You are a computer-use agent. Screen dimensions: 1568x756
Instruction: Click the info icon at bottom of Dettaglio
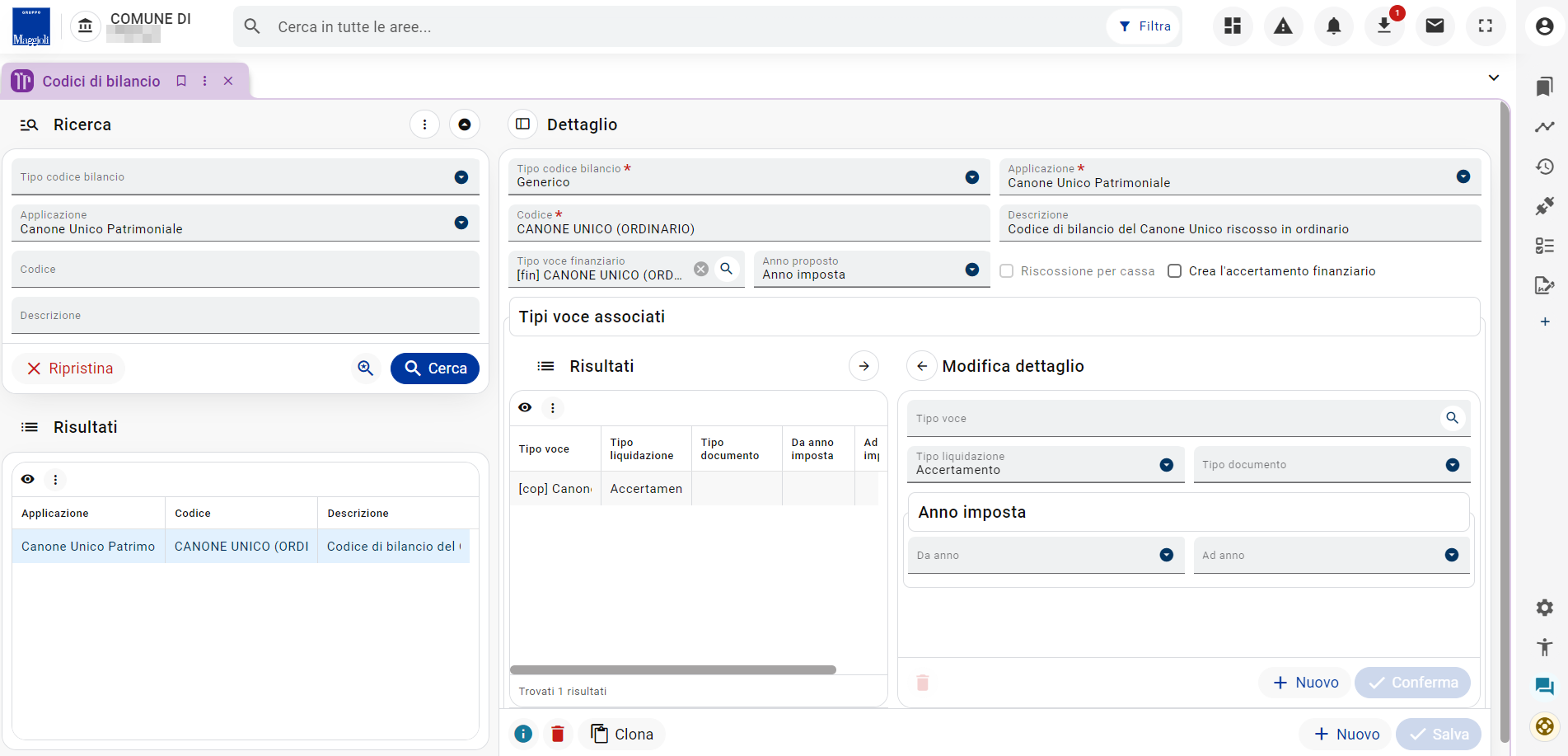523,734
